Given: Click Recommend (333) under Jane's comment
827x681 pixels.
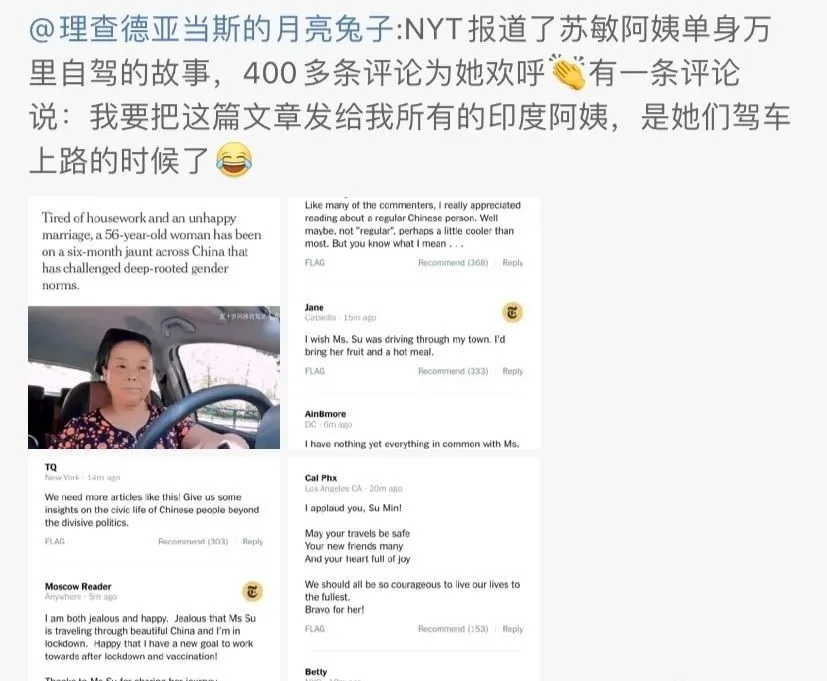Looking at the screenshot, I should click(x=453, y=371).
